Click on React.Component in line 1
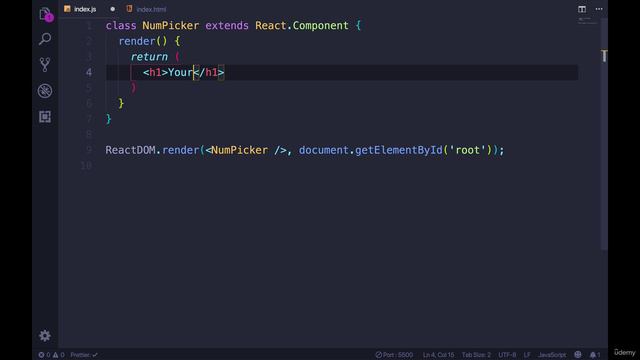The height and width of the screenshot is (360, 640). click(302, 26)
